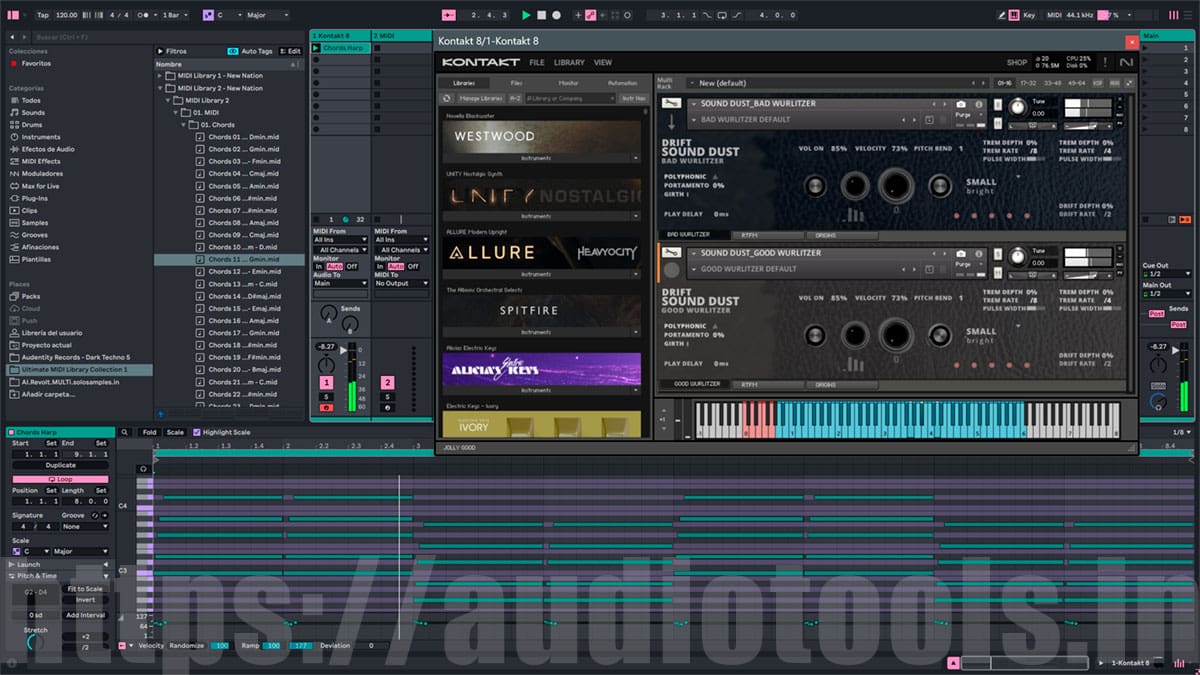Toggle the Fold button in piano roll
This screenshot has width=1200, height=675.
149,432
